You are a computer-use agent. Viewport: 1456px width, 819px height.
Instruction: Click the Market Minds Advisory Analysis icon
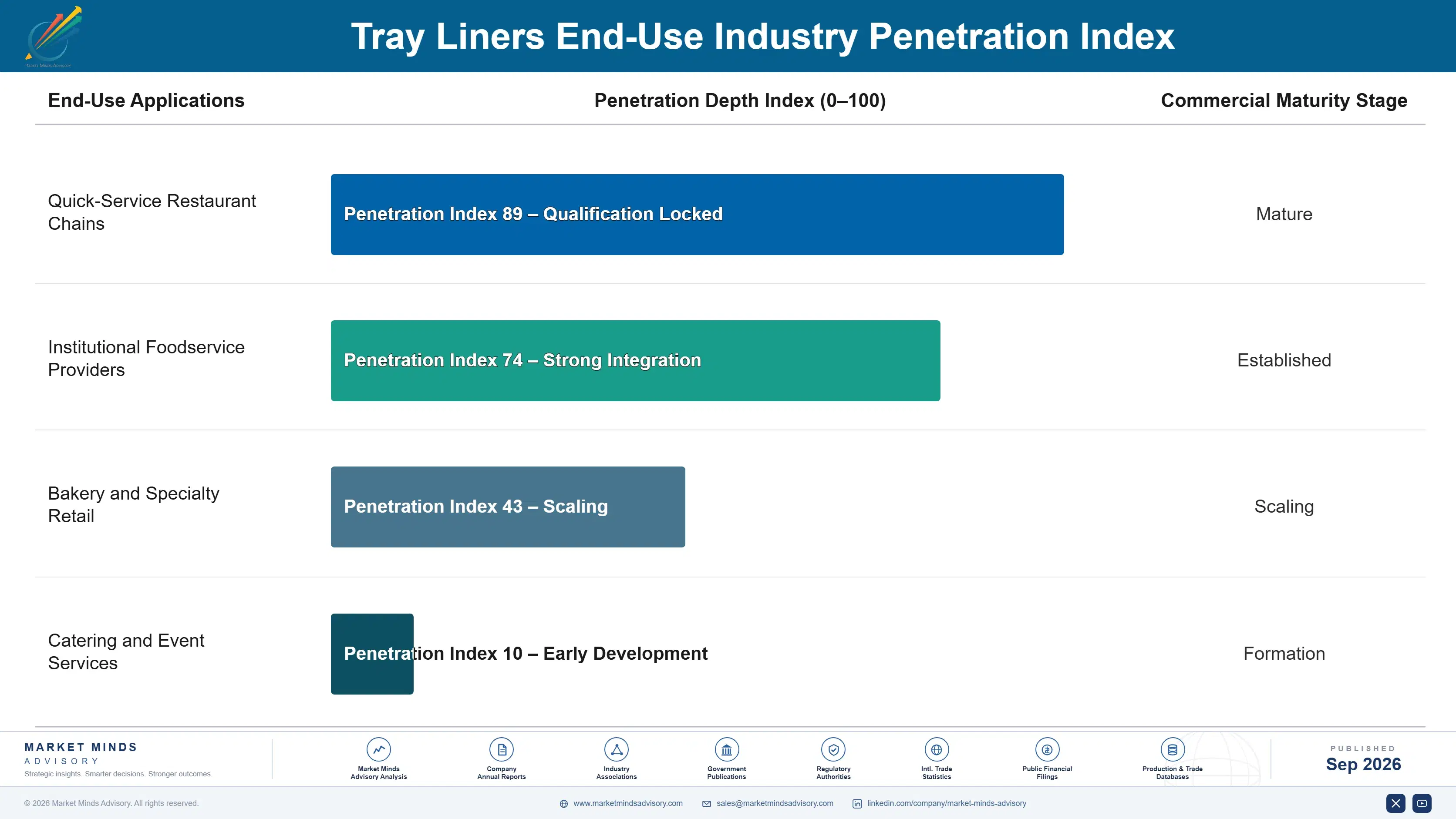point(379,749)
